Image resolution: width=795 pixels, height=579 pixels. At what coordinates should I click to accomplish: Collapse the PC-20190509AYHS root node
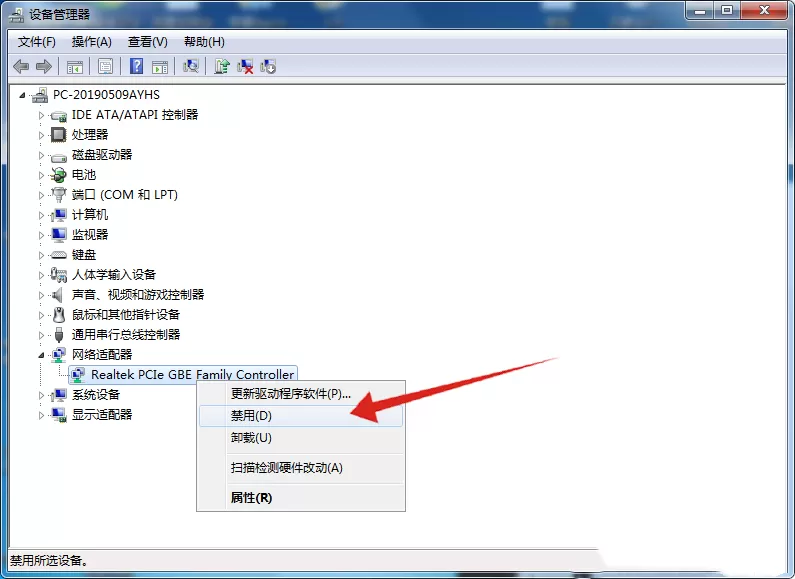tap(22, 95)
